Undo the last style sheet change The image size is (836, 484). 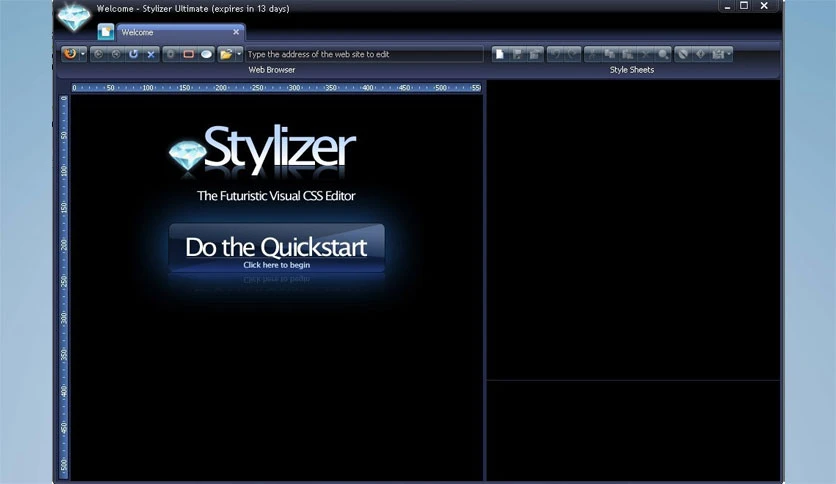click(555, 54)
